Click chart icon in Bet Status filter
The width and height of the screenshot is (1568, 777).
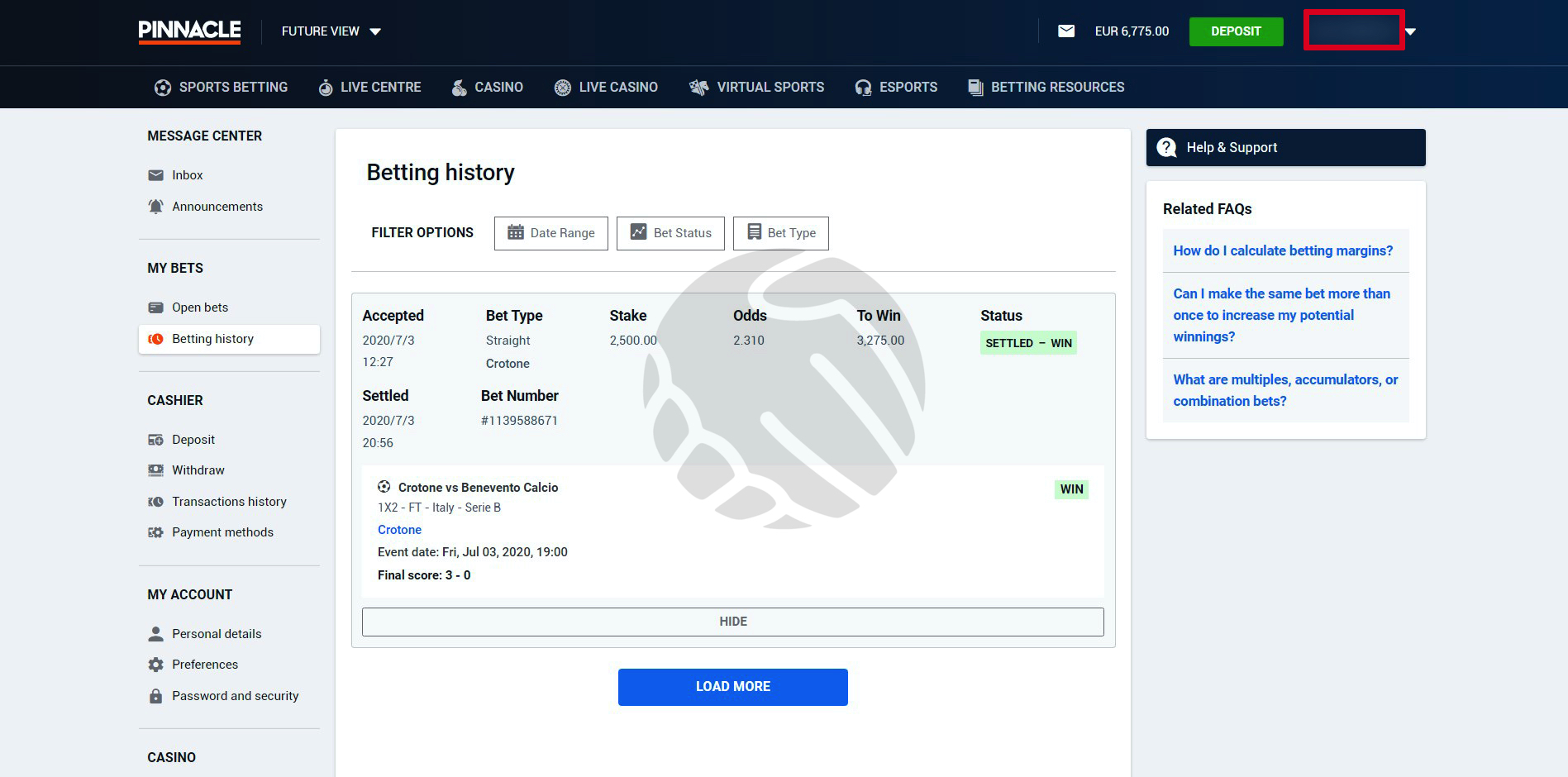coord(638,232)
